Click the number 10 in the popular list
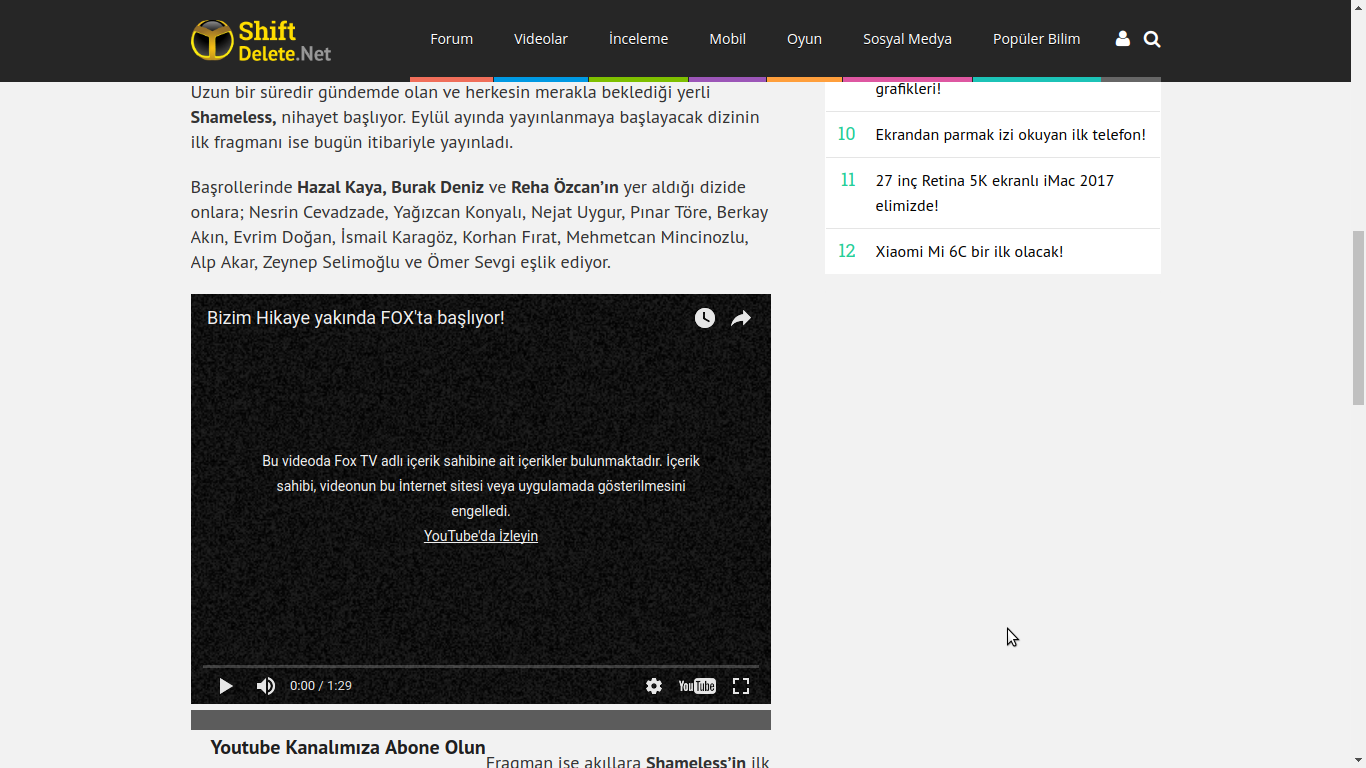Screen dimensions: 1366x768 [847, 134]
